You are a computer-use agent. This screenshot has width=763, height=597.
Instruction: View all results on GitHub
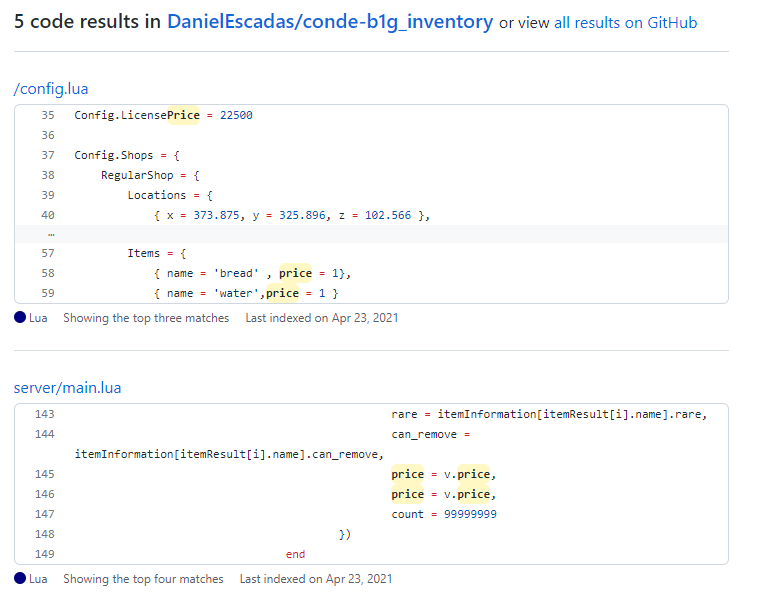(x=625, y=23)
